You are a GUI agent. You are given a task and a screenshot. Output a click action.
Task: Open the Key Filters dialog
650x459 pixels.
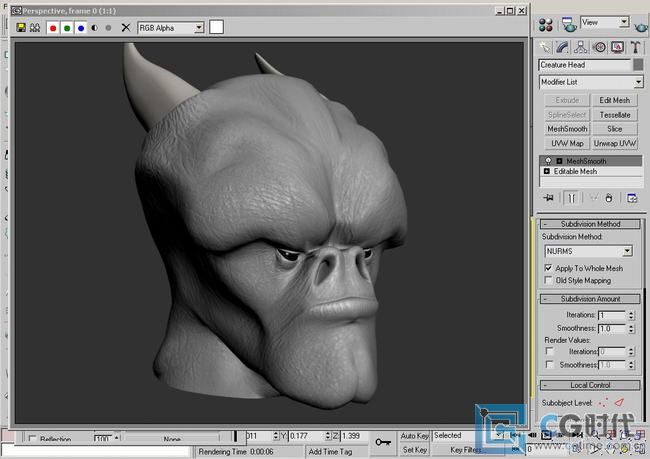point(466,449)
